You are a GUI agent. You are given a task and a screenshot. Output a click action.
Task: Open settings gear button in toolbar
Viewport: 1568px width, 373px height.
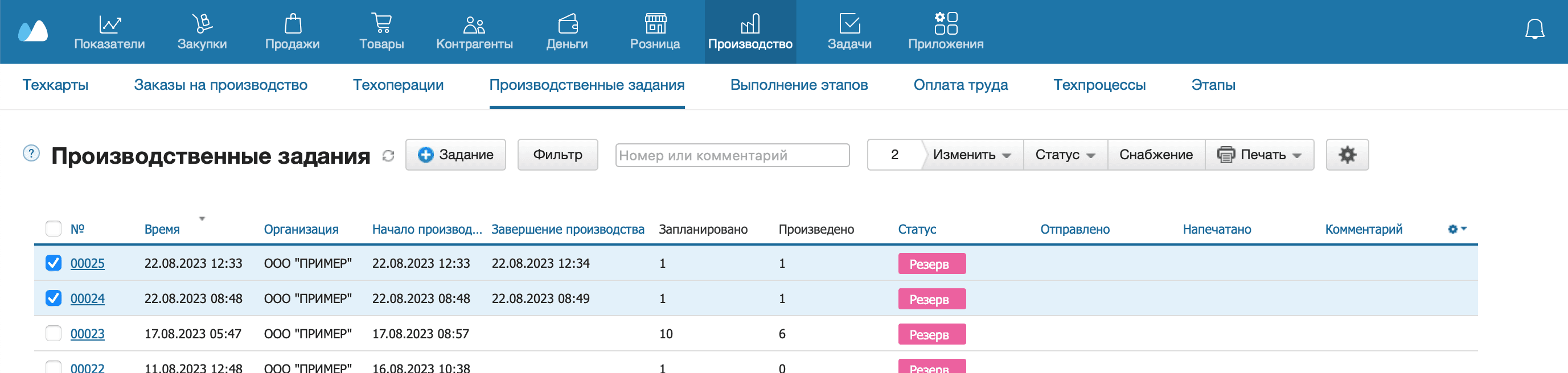1347,154
